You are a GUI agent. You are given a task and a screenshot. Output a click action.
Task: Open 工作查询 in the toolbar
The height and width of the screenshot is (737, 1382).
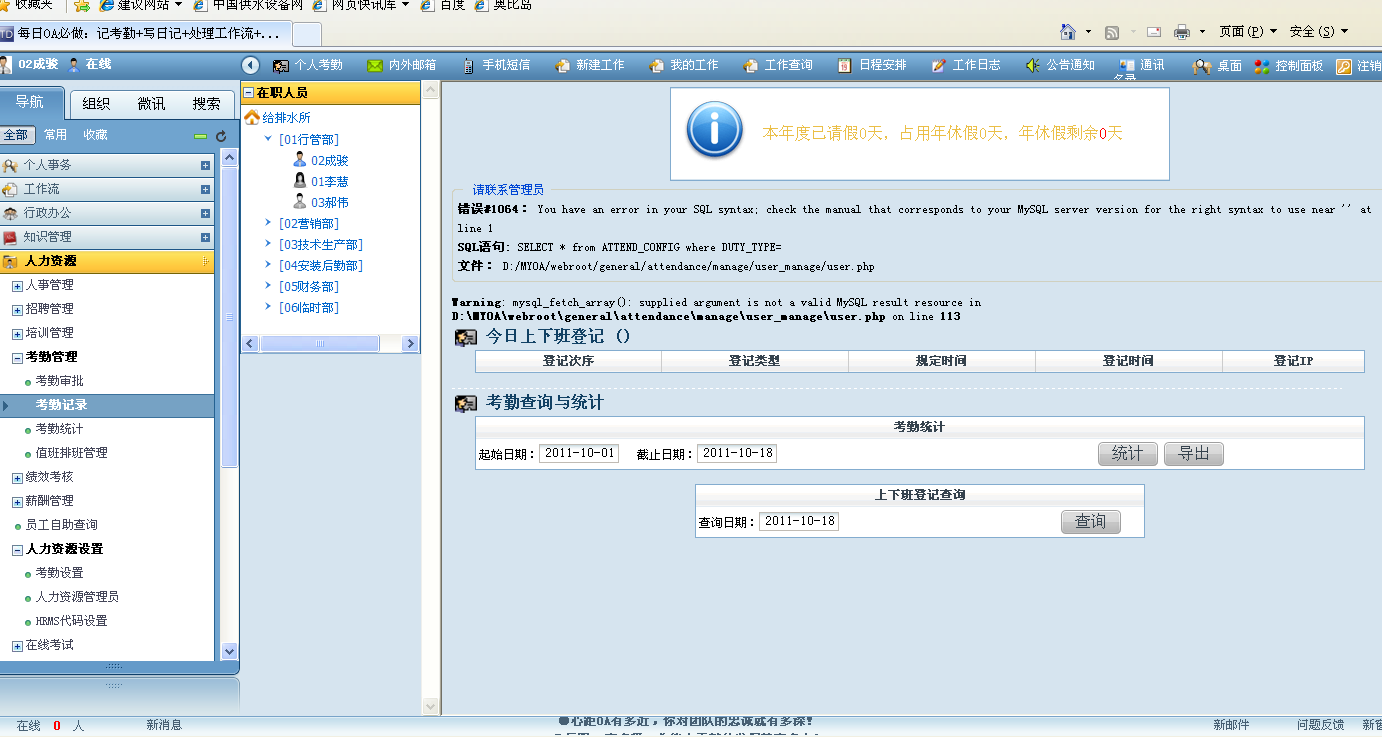tap(777, 65)
